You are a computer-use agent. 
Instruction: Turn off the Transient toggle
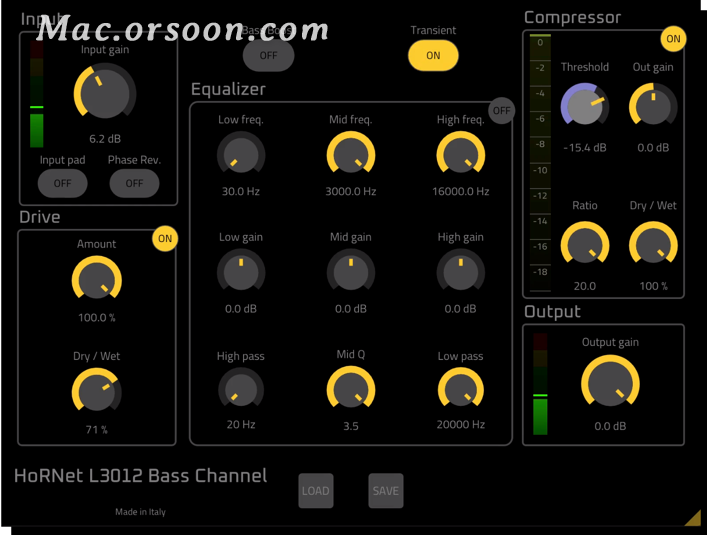click(x=433, y=55)
